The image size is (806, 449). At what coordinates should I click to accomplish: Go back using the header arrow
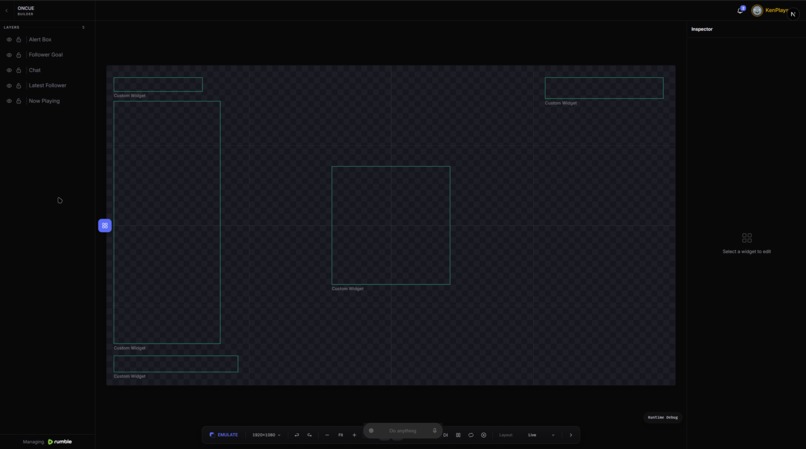point(7,10)
